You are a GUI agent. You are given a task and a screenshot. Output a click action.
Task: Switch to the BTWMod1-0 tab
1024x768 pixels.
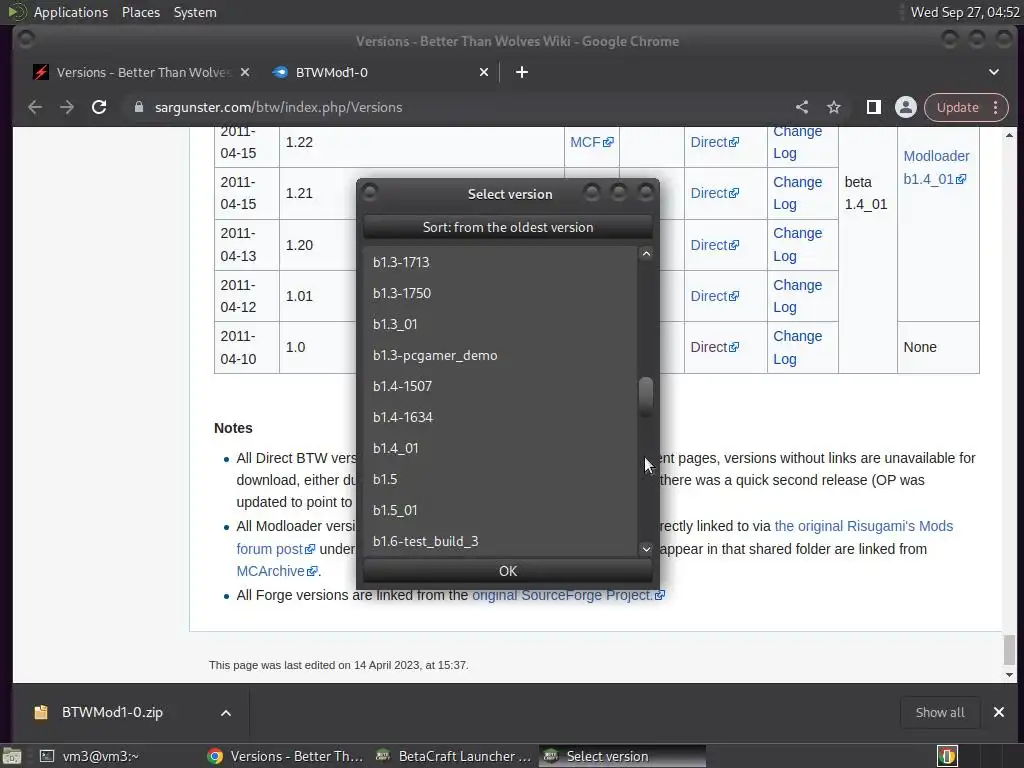coord(381,72)
